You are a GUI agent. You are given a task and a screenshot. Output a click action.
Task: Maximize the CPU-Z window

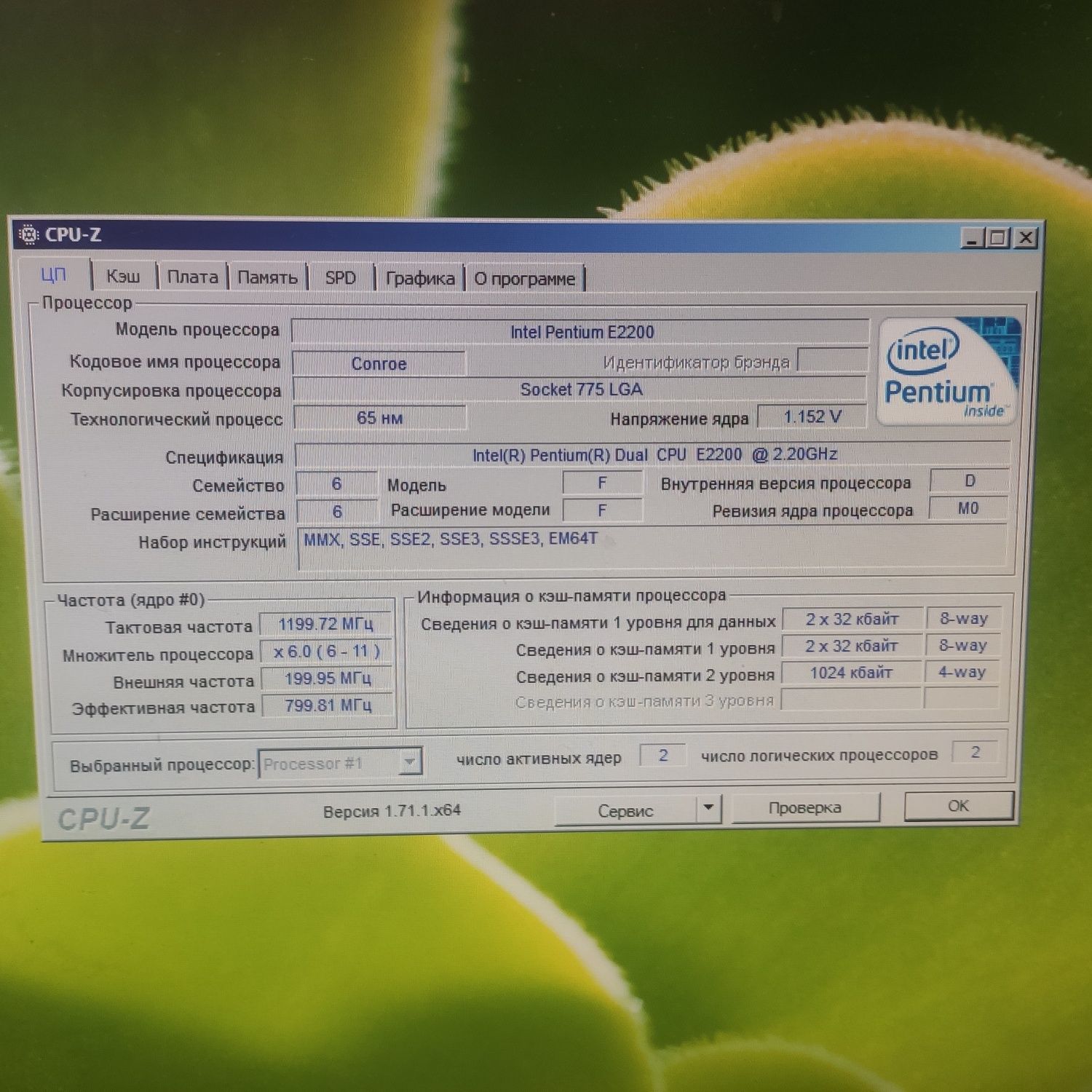click(x=998, y=238)
